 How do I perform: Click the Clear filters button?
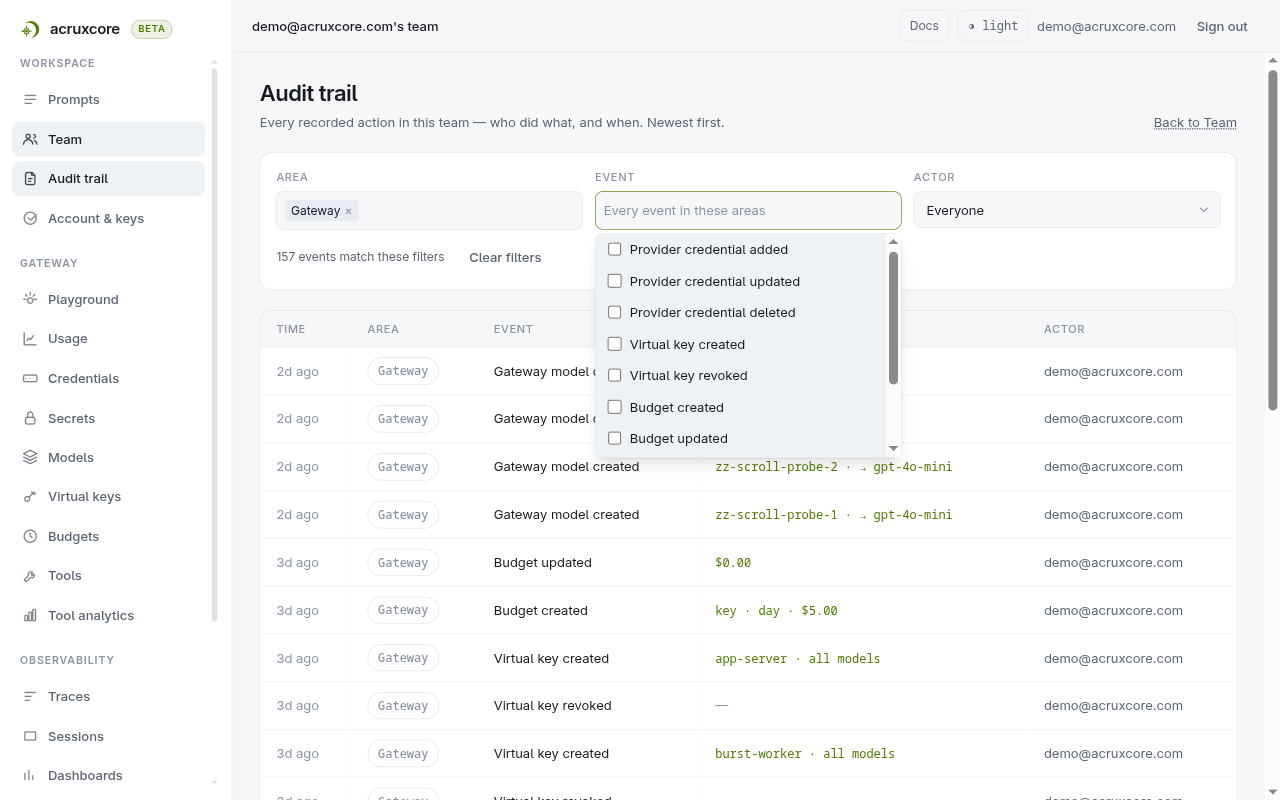(x=505, y=257)
